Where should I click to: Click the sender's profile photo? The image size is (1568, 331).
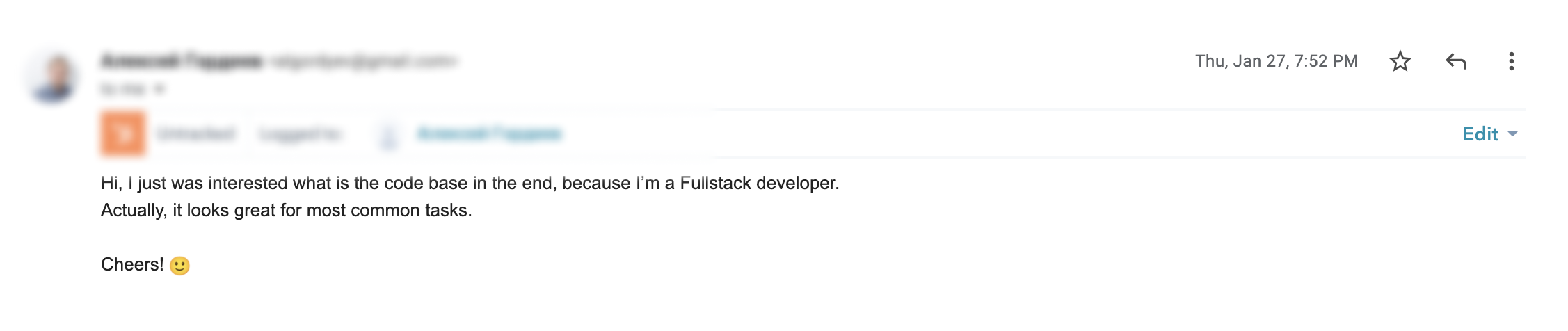[x=54, y=78]
